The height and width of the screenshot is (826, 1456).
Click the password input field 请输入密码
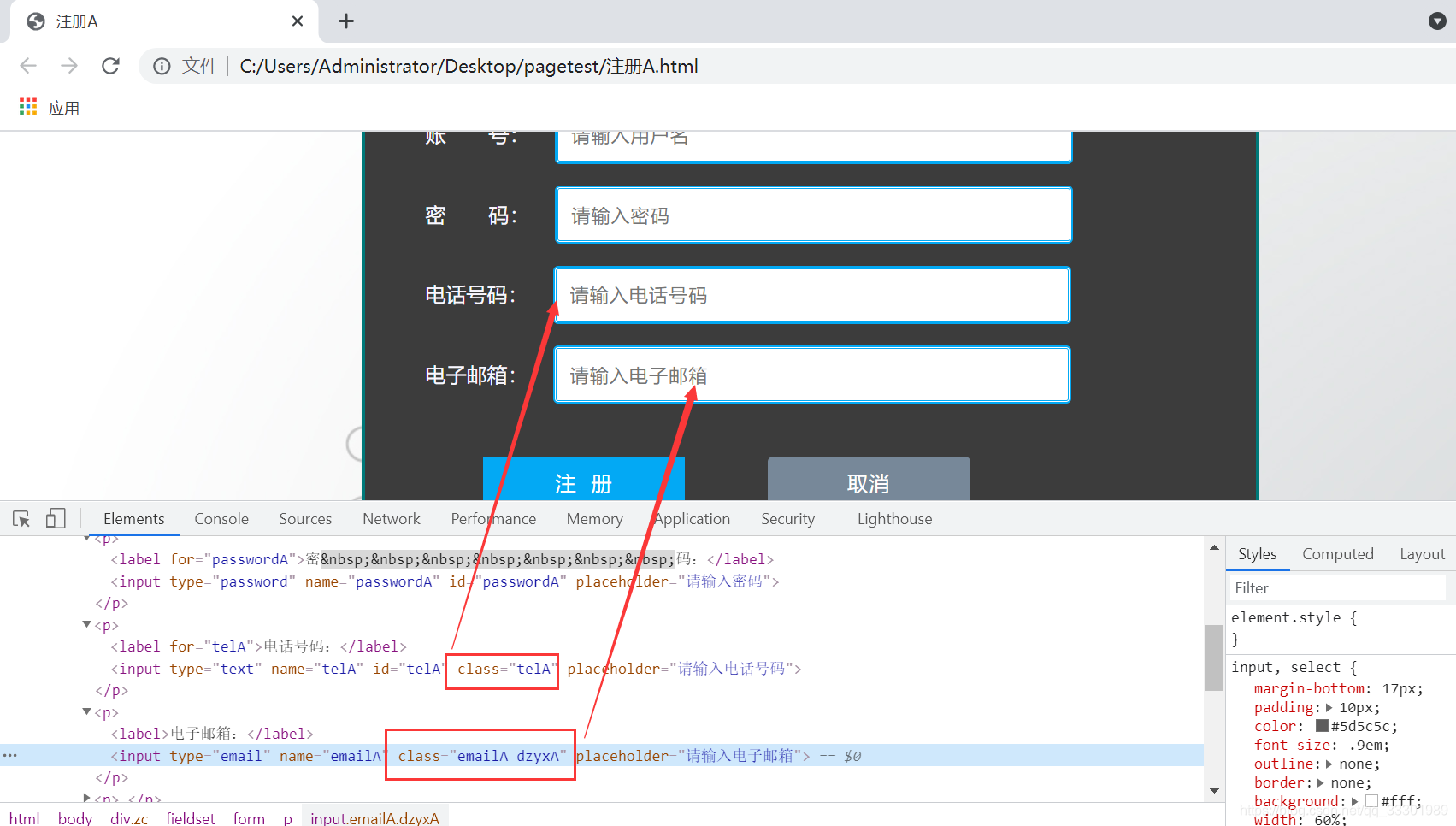click(813, 215)
